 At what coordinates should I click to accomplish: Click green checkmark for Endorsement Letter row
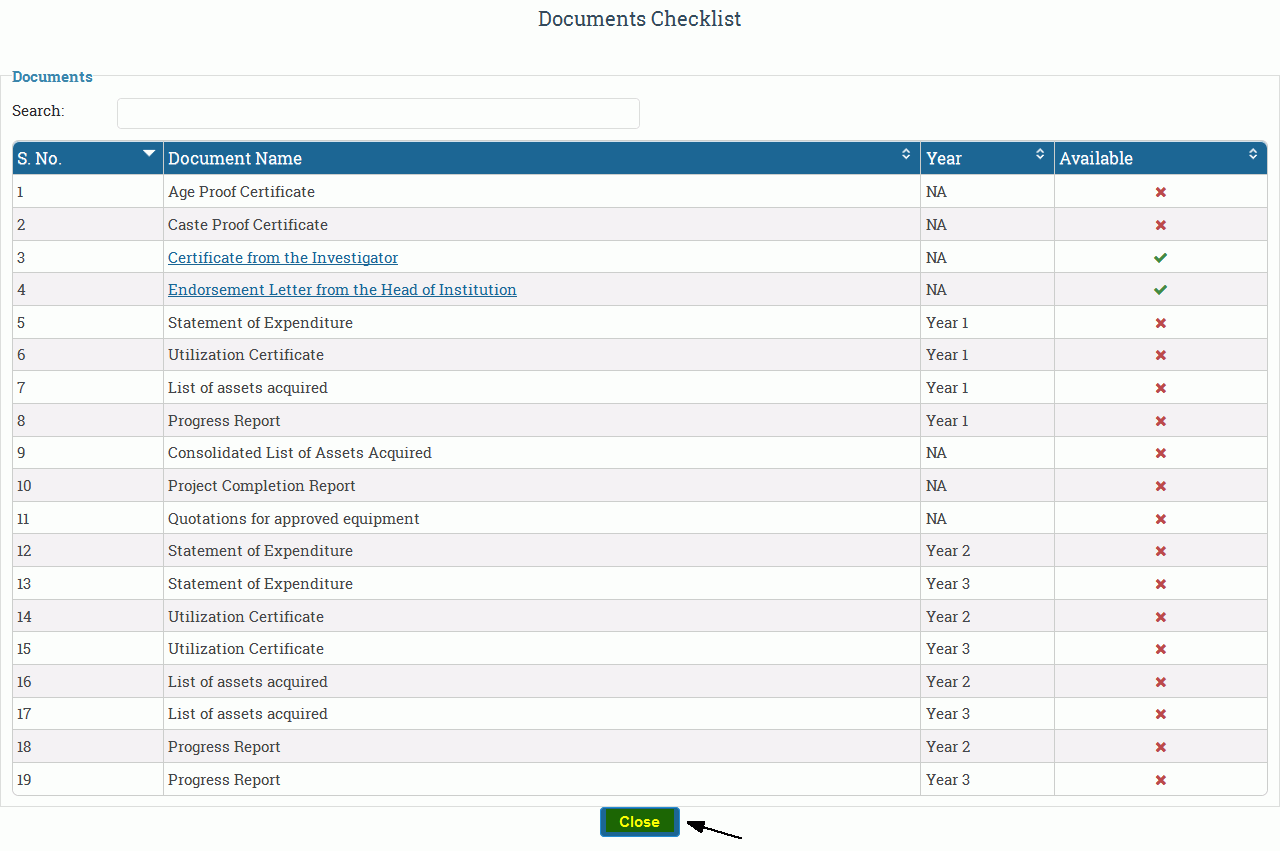(1161, 290)
